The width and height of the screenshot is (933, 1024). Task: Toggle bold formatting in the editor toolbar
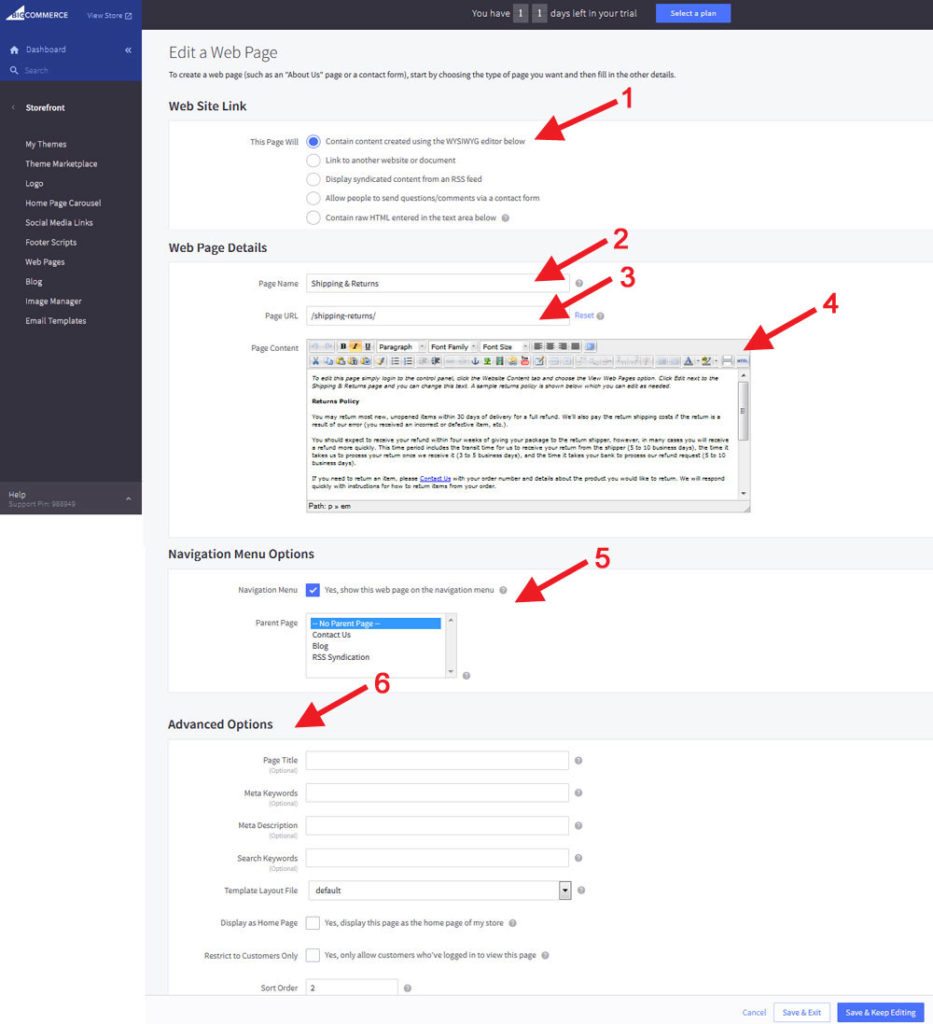[343, 347]
